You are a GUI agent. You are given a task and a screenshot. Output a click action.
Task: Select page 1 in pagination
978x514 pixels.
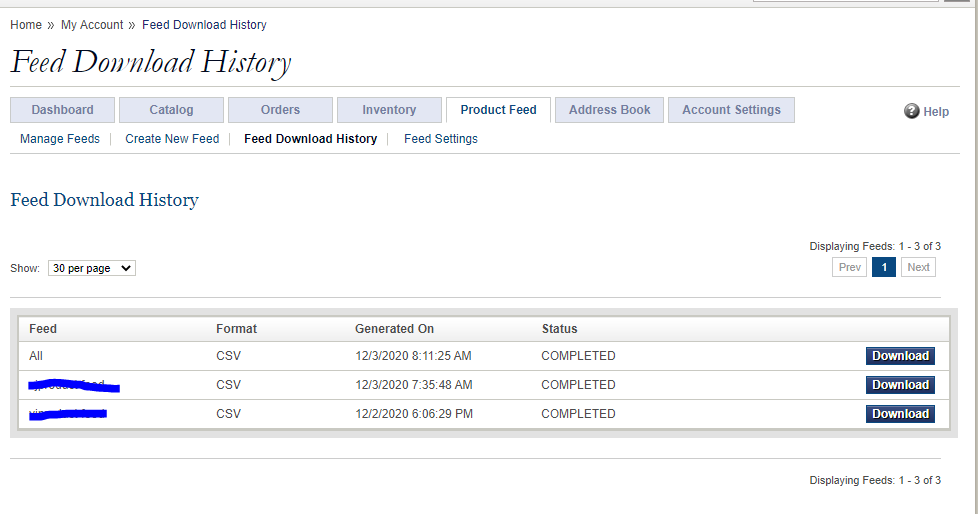(x=884, y=267)
